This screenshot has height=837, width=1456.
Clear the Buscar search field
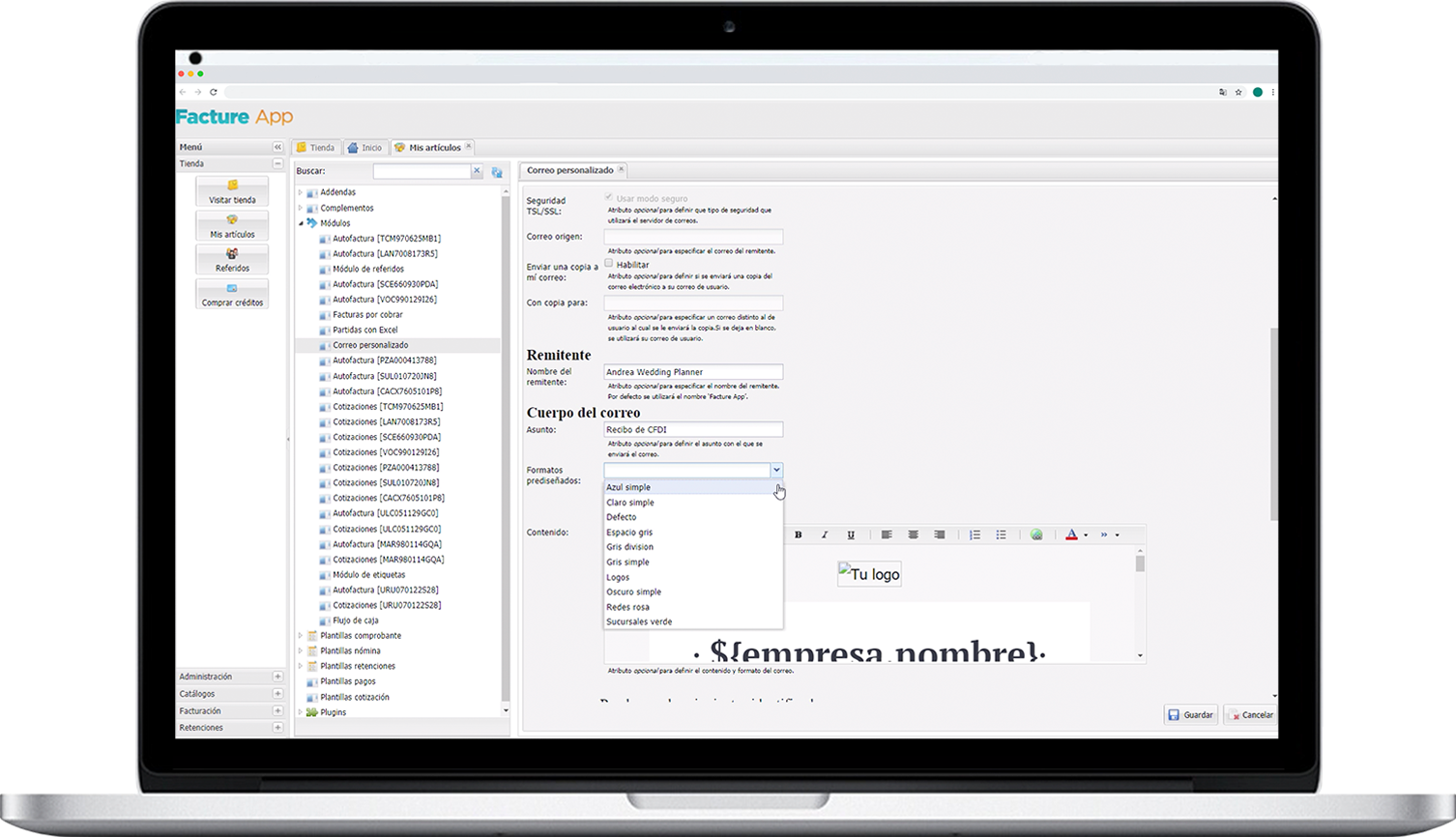tap(477, 171)
